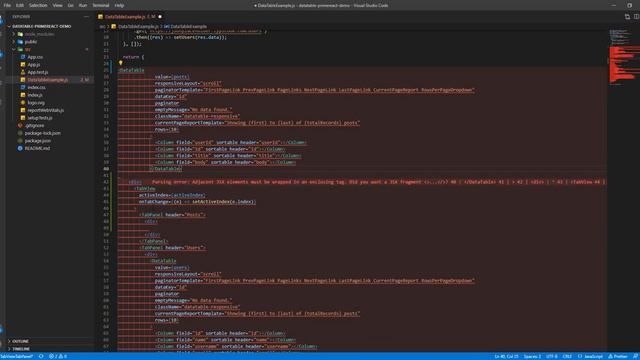Click the split editor icon
Screen dimensions: 640x360
coord(636,17)
